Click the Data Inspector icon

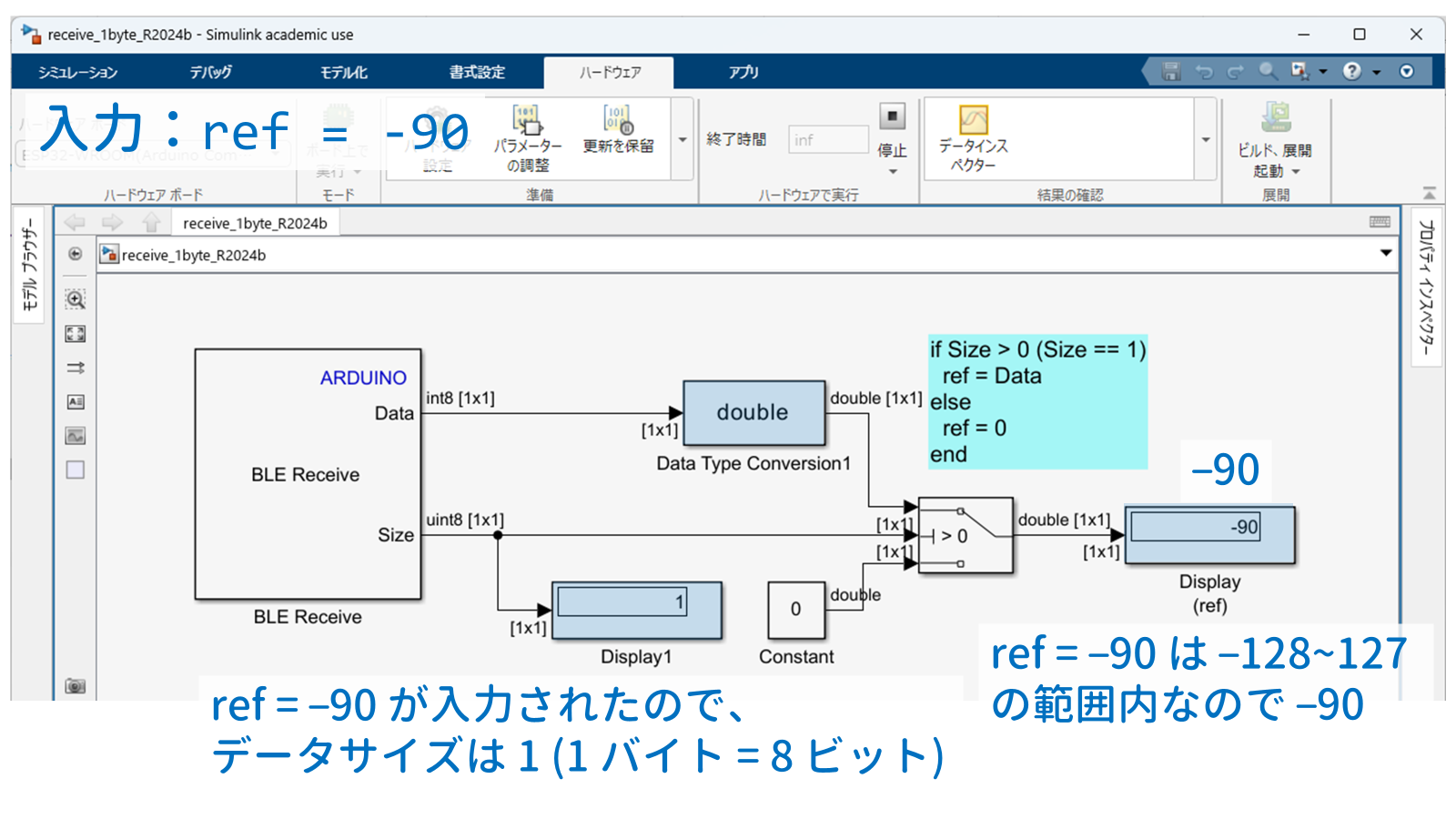974,119
